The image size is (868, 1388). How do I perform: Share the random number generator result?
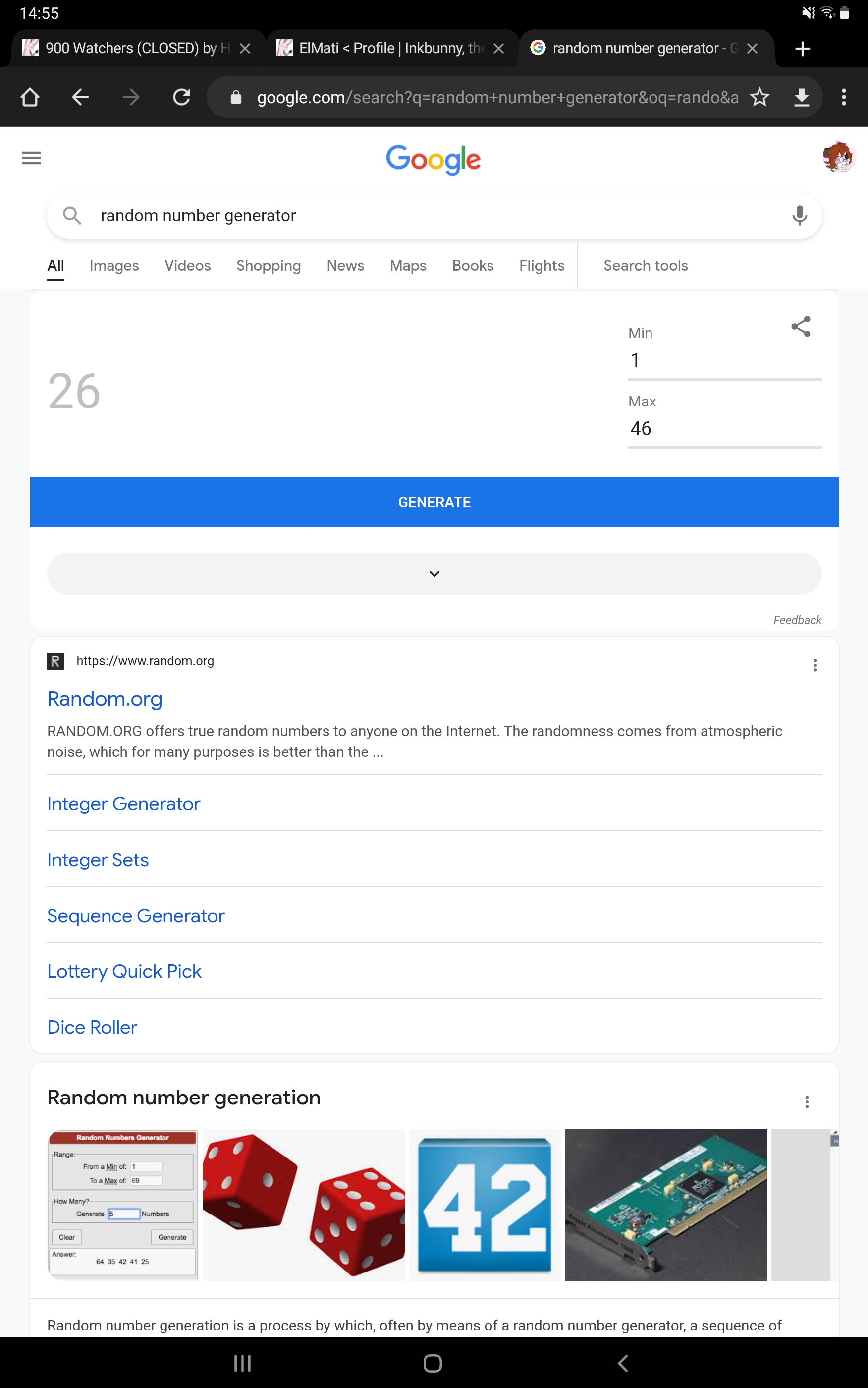(800, 327)
